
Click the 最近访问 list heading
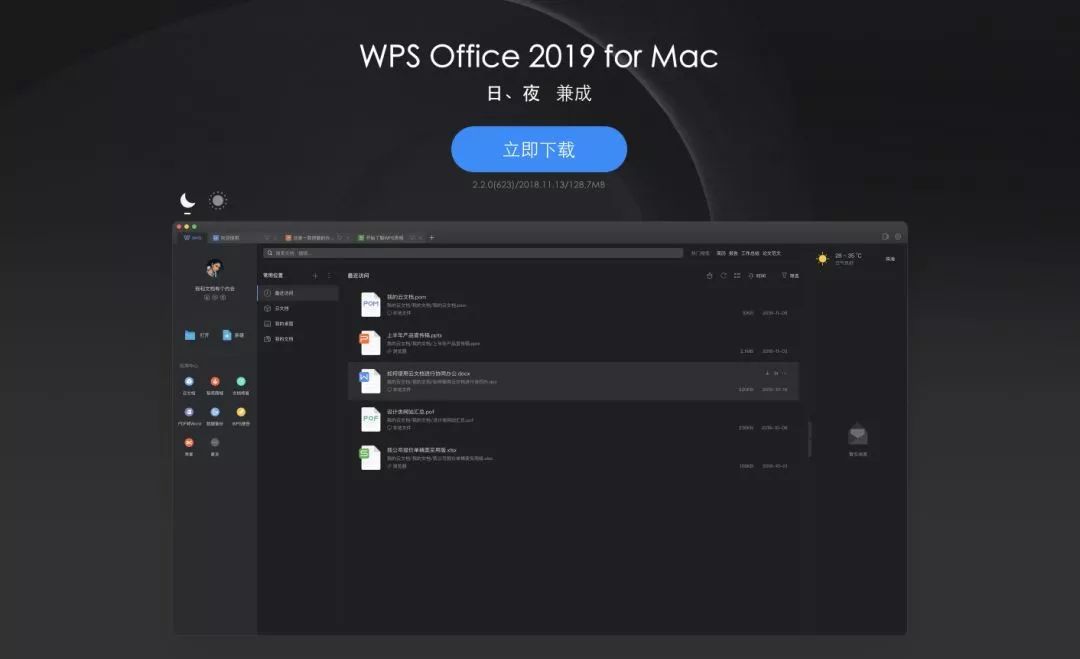[x=358, y=275]
